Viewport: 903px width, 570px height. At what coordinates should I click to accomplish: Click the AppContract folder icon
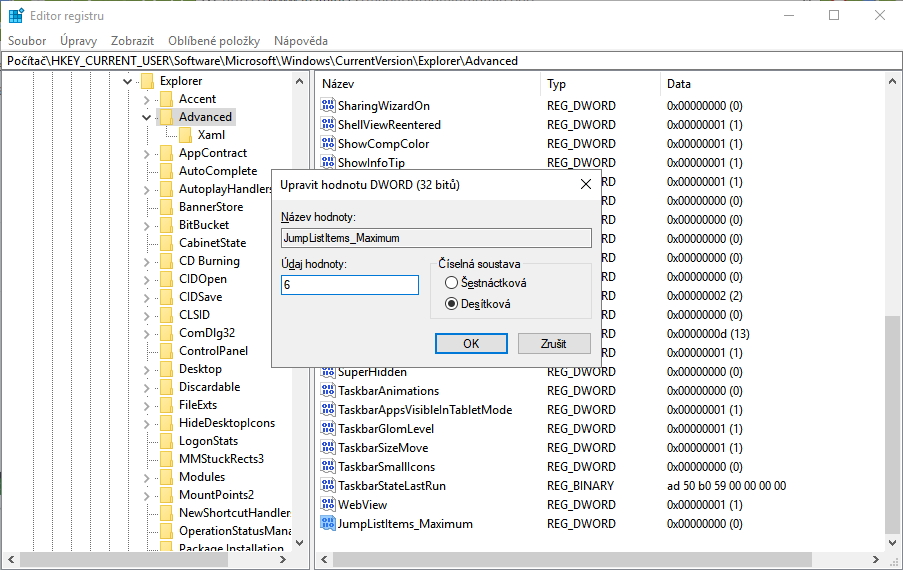(x=166, y=153)
